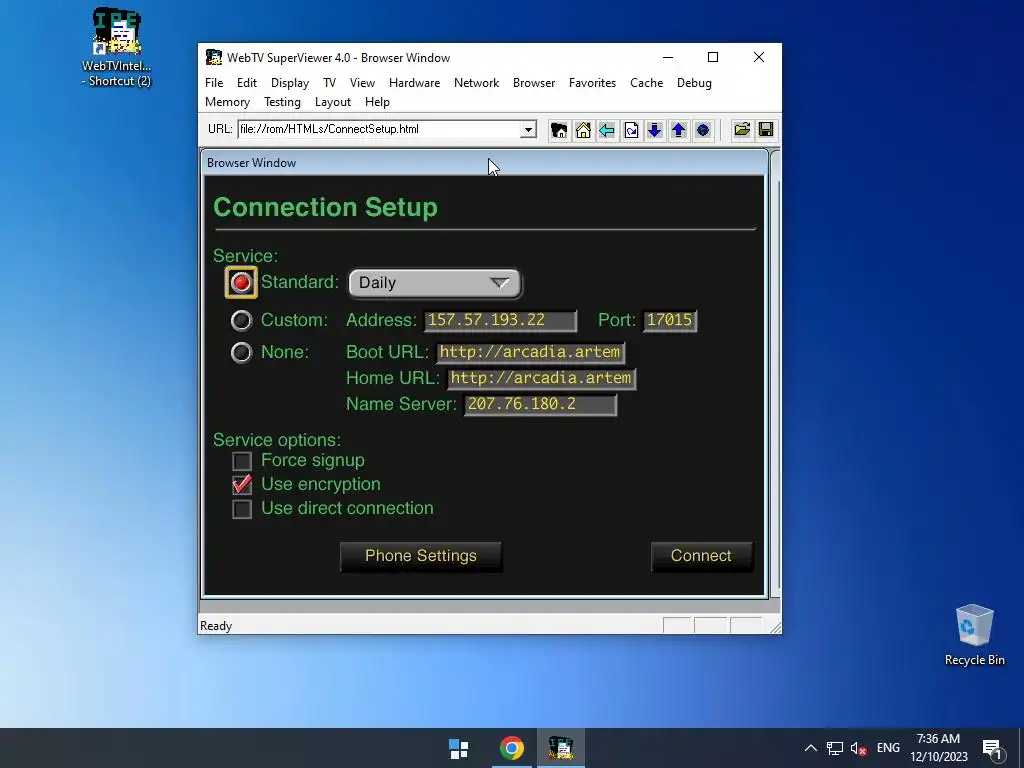Click the ENG language indicator
Viewport: 1024px width, 768px height.
coord(888,748)
